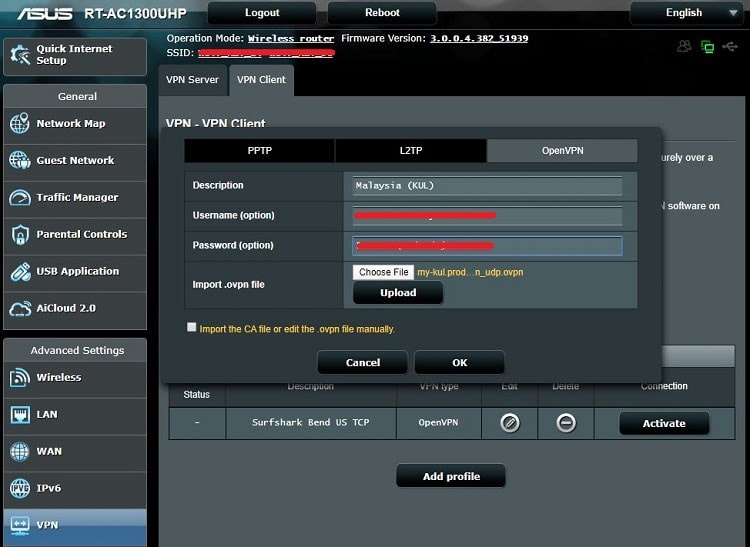Image resolution: width=750 pixels, height=547 pixels.
Task: Click the USB Application icon
Action: (20, 271)
